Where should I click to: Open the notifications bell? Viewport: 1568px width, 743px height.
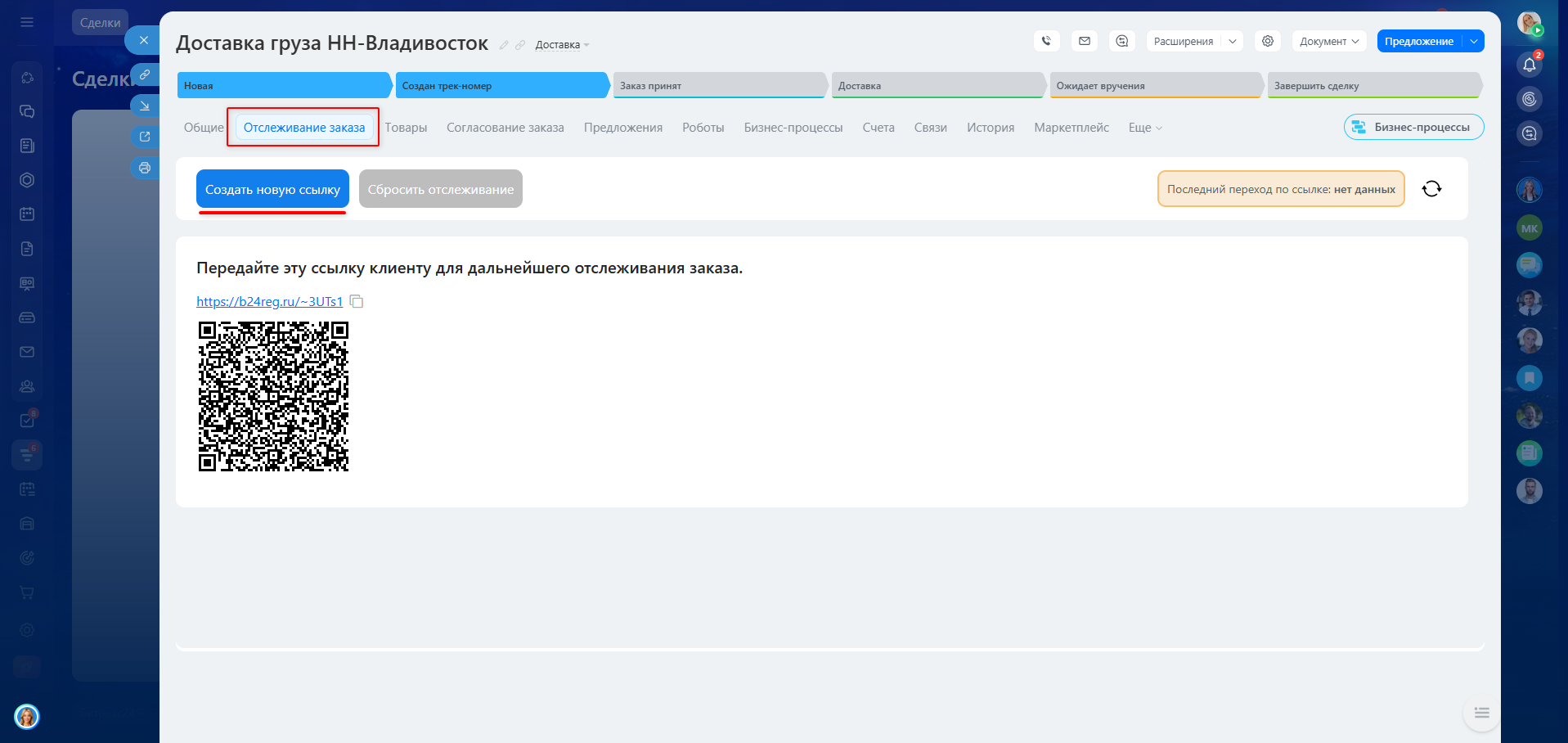1530,65
